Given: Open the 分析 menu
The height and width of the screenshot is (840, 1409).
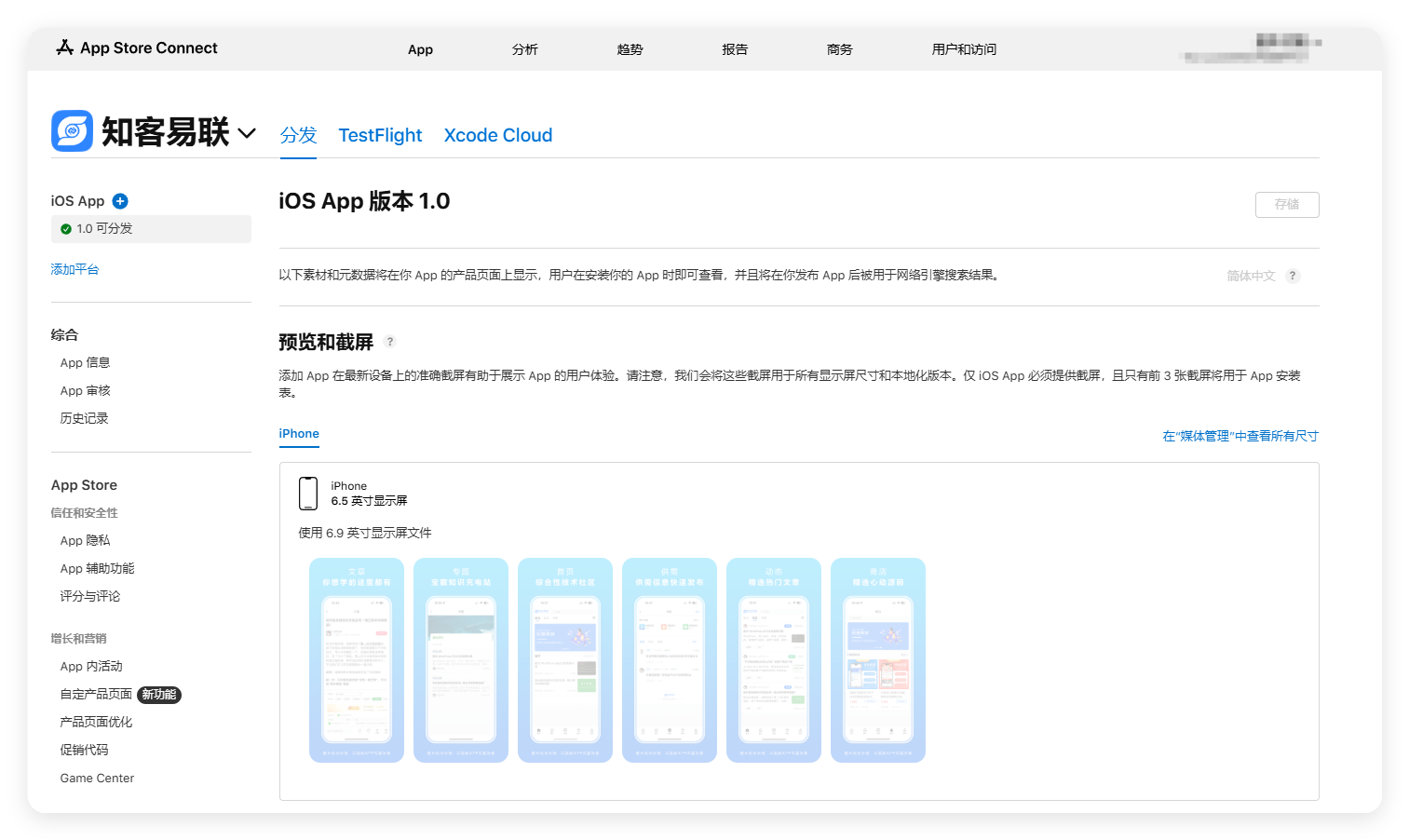Looking at the screenshot, I should click(525, 49).
